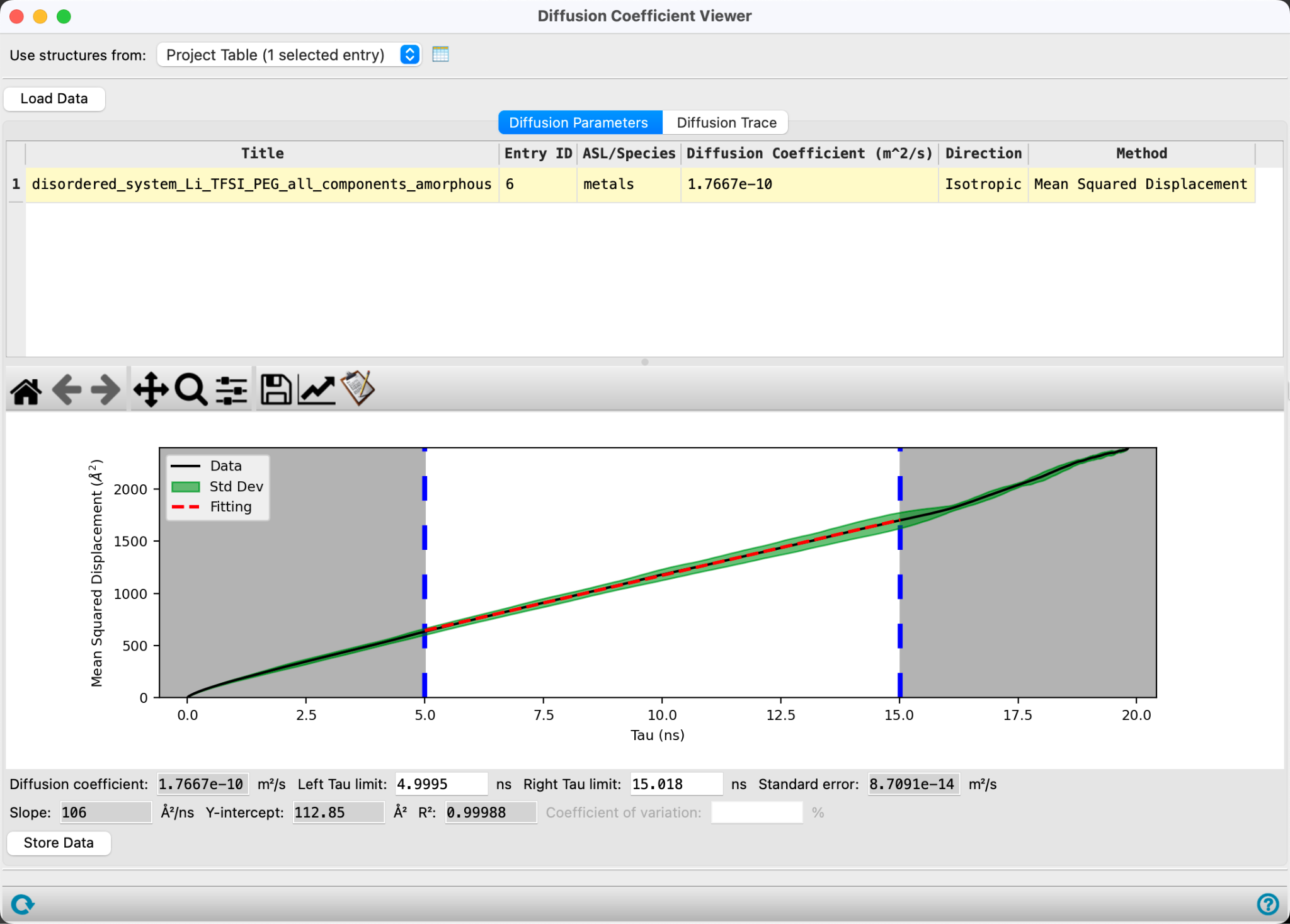Go back to previous plot view

pyautogui.click(x=67, y=390)
